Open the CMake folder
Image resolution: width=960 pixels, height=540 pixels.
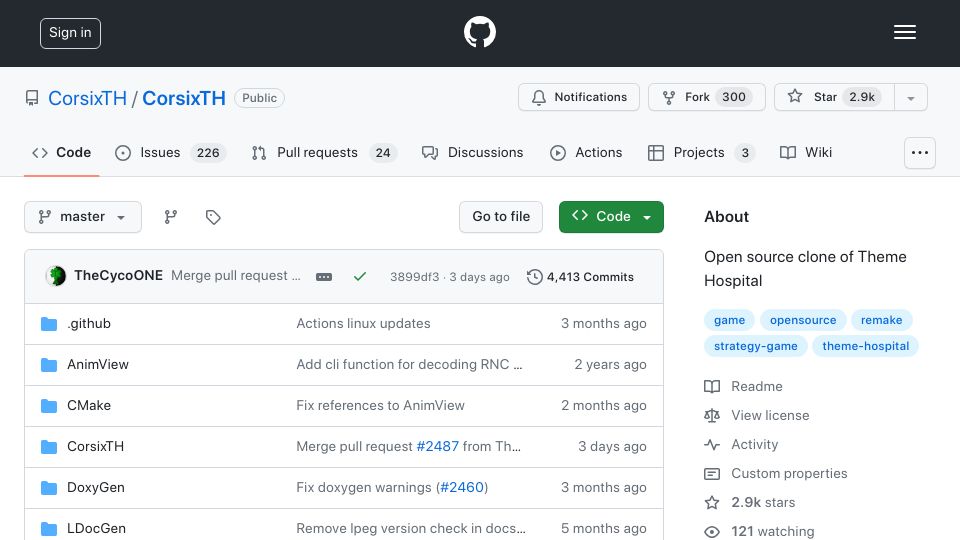point(89,405)
